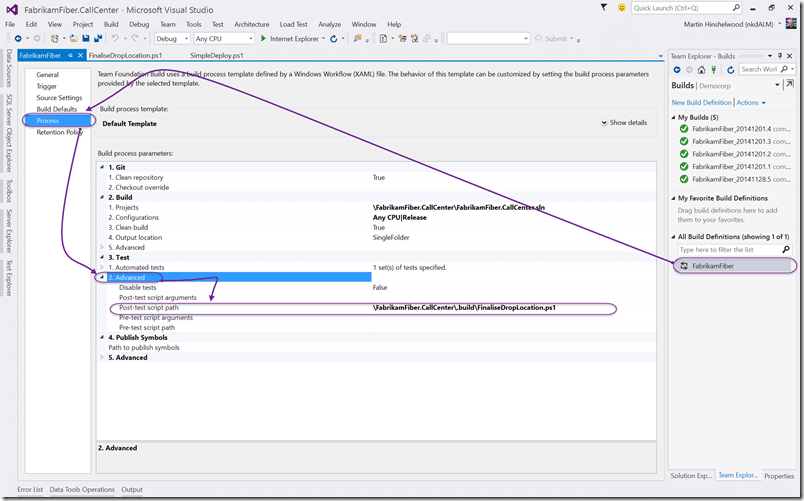Select the General settings page

point(47,74)
